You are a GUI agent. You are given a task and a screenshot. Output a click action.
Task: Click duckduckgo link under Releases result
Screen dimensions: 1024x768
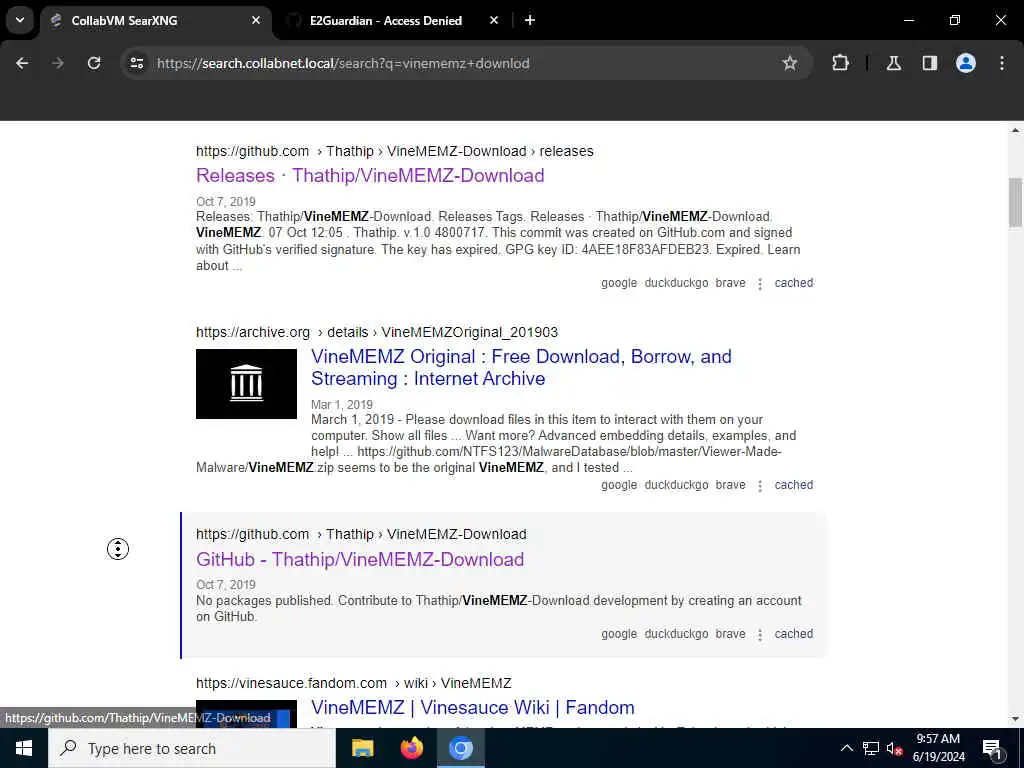coord(676,283)
